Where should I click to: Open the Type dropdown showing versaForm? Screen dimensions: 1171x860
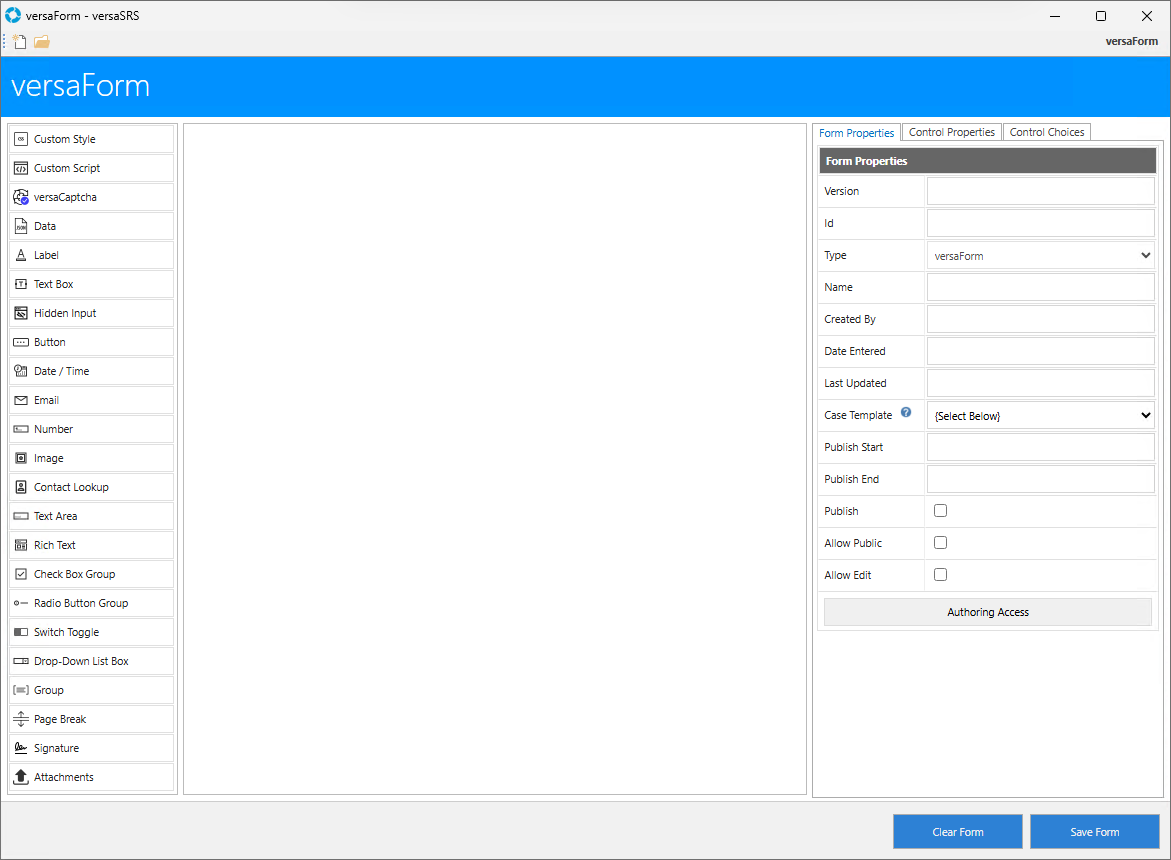(1041, 256)
